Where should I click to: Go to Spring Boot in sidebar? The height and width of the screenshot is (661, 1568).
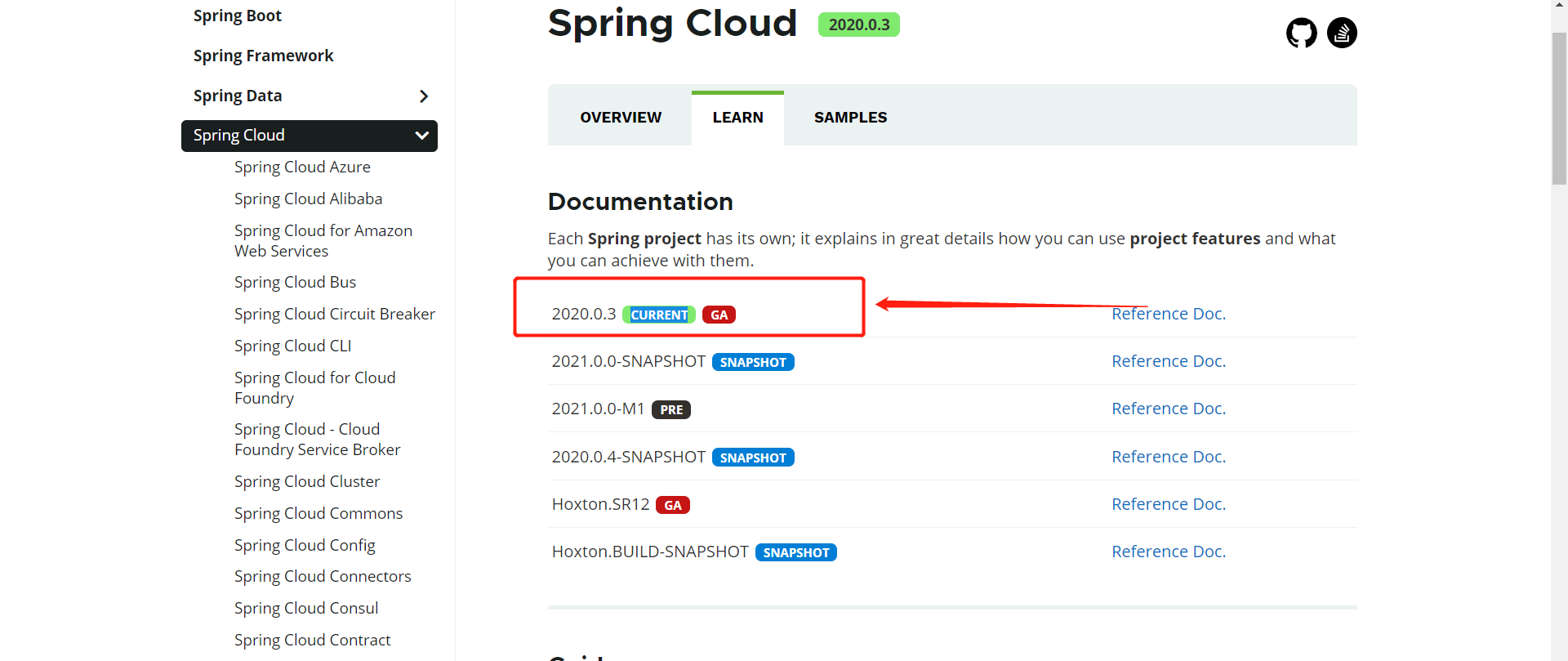(x=237, y=16)
